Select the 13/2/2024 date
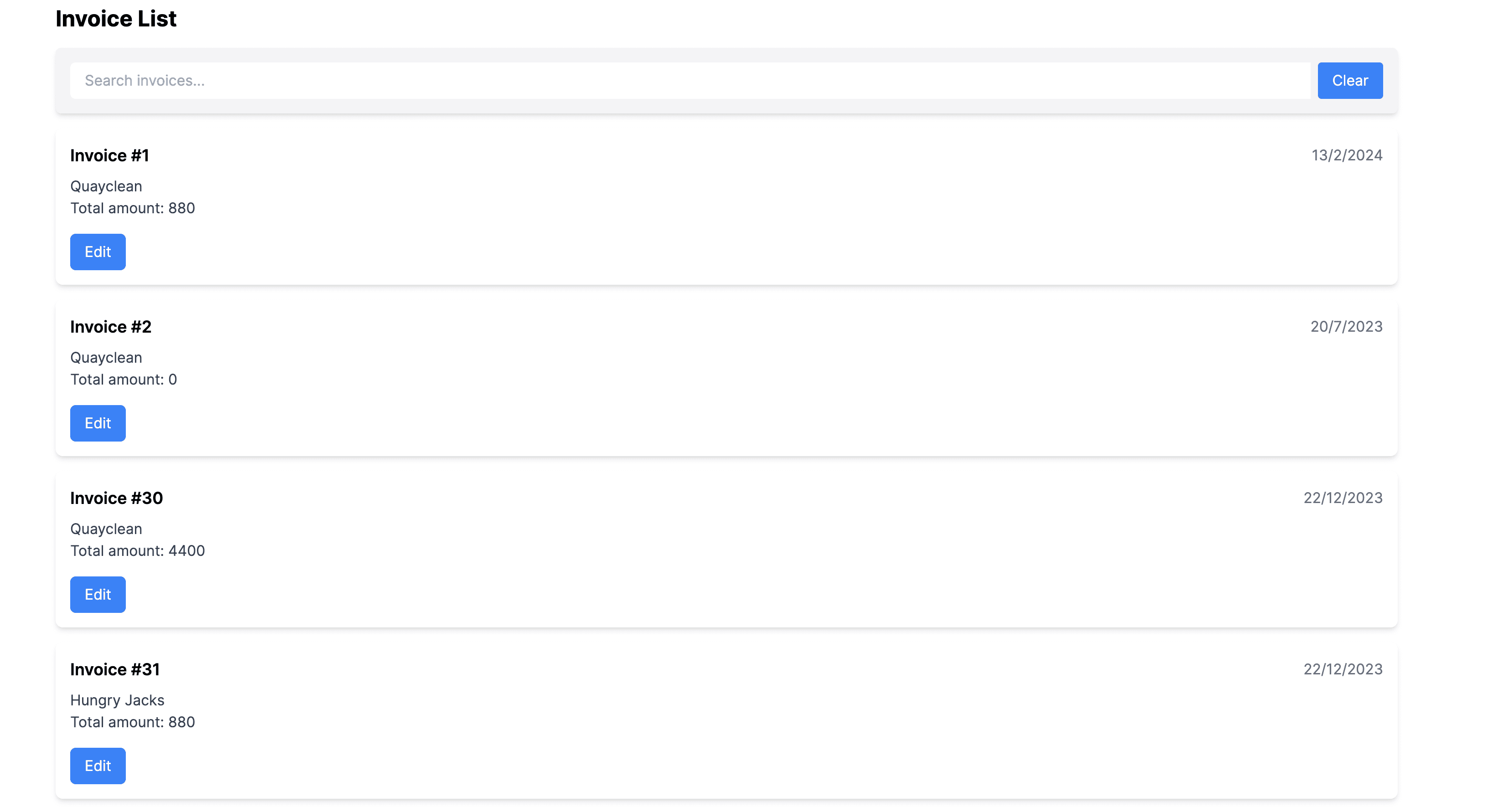Screen dimensions: 1488x812 point(1347,155)
